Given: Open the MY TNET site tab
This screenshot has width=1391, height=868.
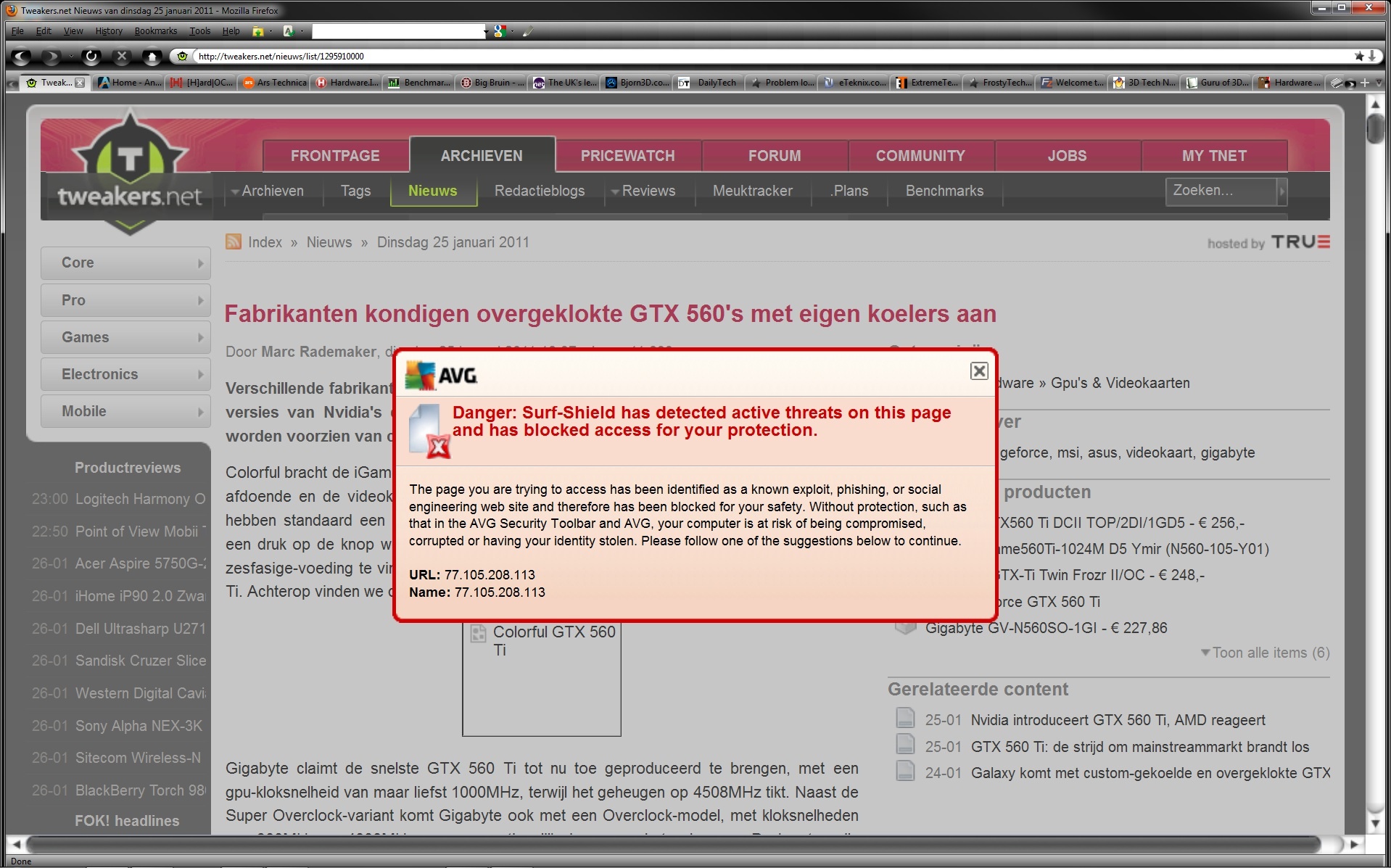Looking at the screenshot, I should (1214, 156).
